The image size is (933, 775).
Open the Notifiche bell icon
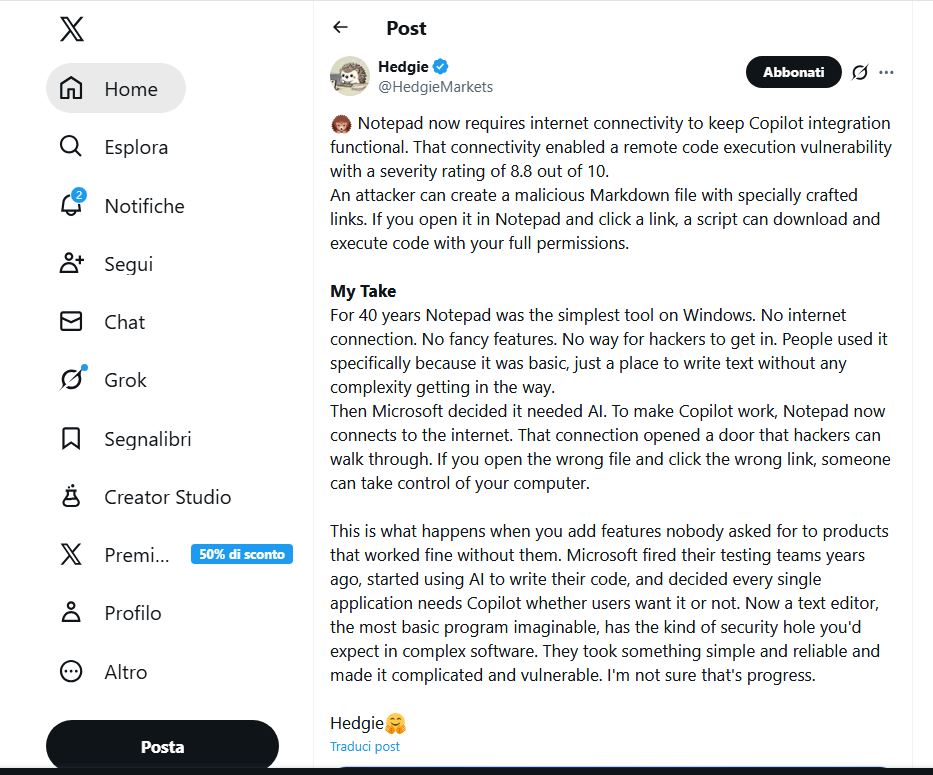(71, 205)
